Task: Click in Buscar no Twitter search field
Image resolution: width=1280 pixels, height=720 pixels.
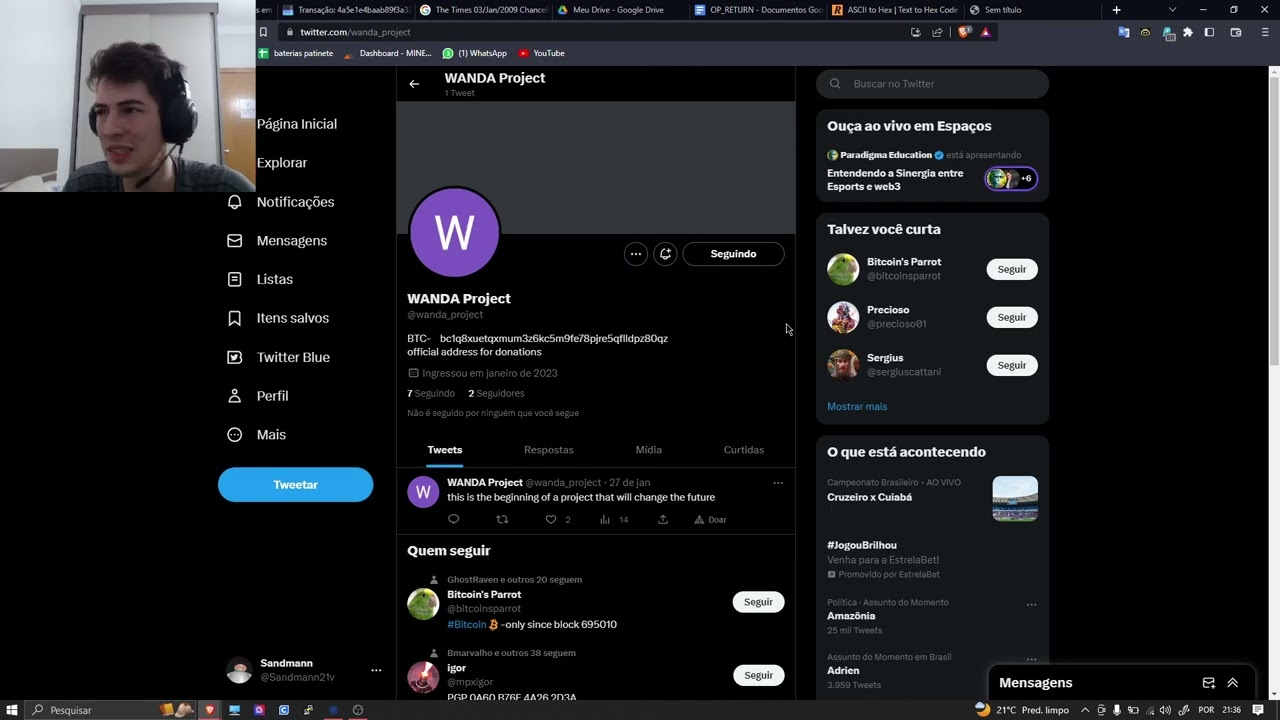Action: [932, 84]
